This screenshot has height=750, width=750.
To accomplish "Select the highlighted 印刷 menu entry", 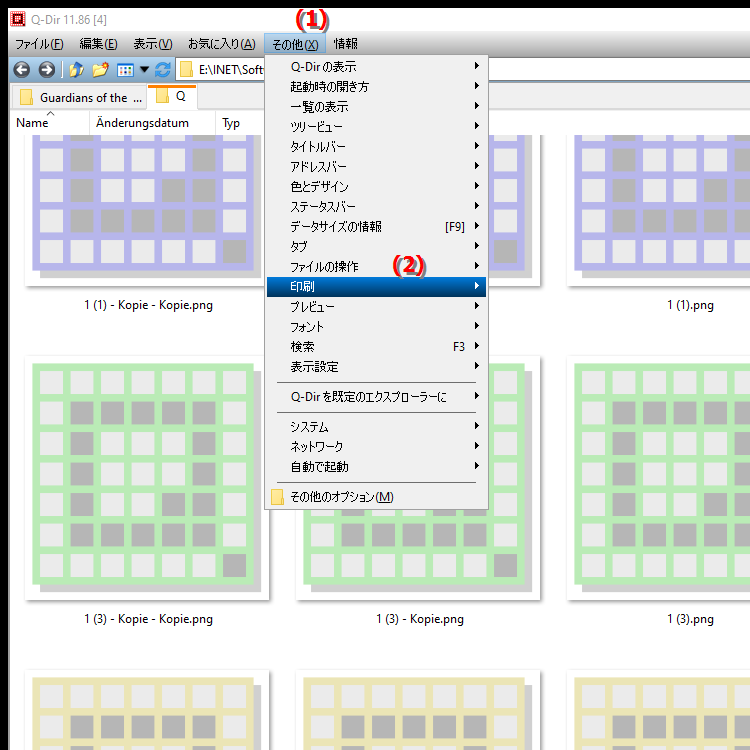I will [376, 287].
